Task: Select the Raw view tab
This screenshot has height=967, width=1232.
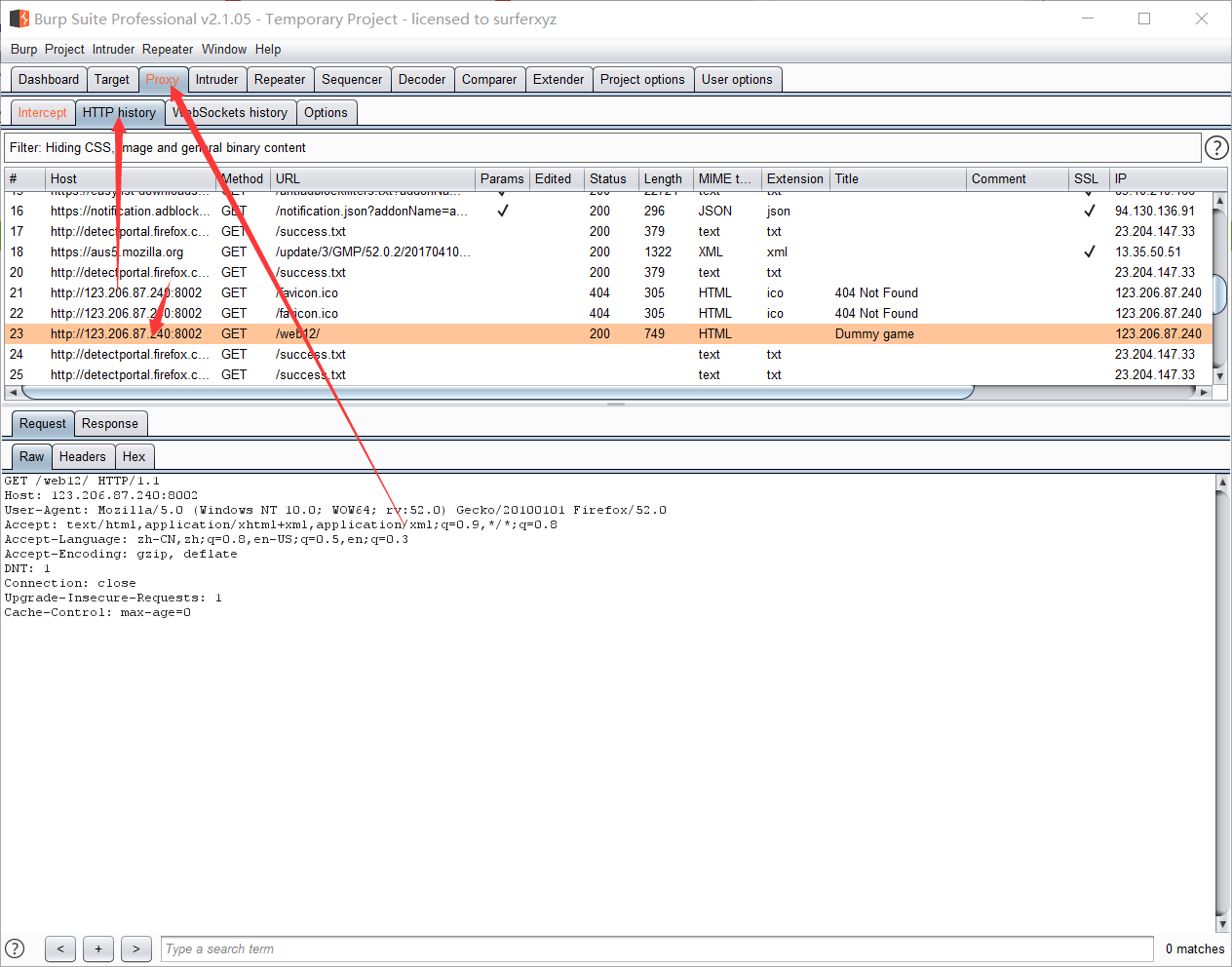Action: point(32,457)
